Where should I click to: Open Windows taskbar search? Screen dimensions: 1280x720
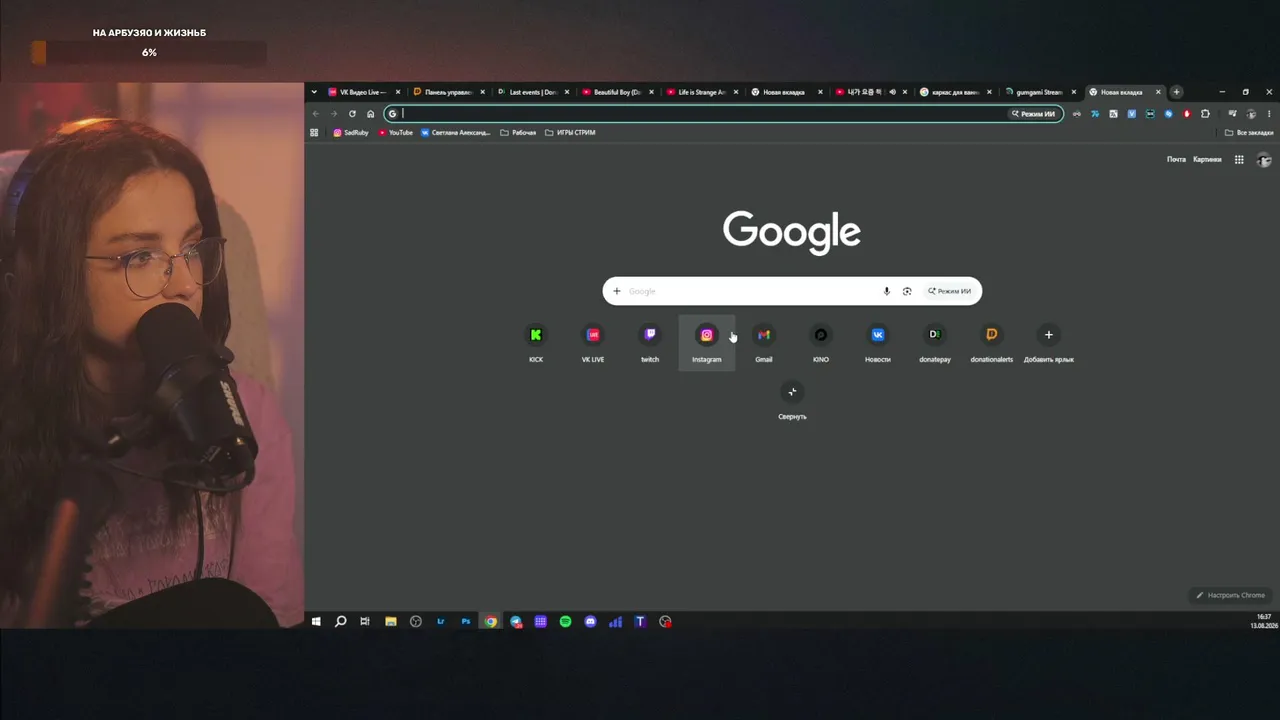click(x=340, y=622)
